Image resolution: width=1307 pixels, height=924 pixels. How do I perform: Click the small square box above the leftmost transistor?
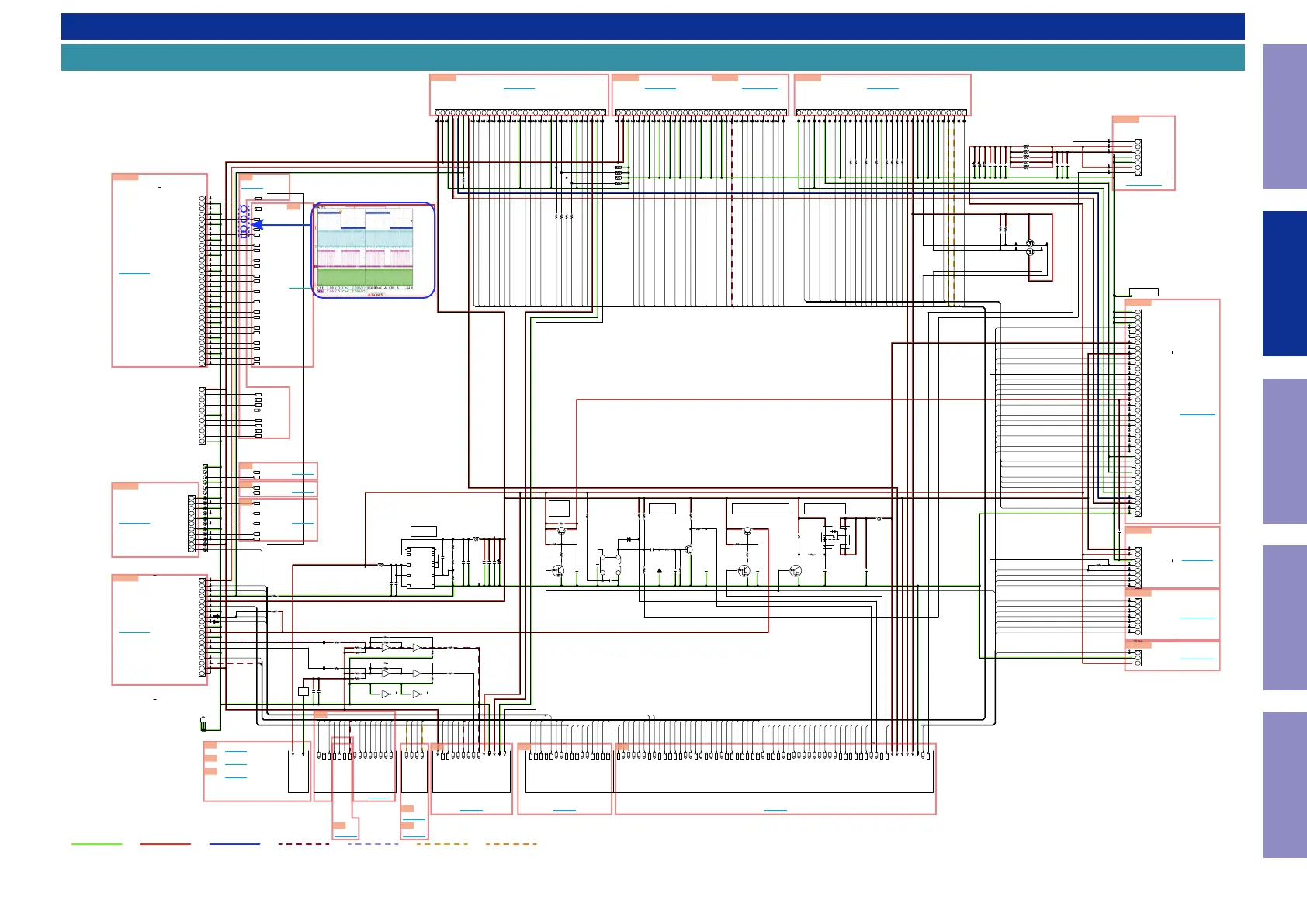click(x=559, y=509)
